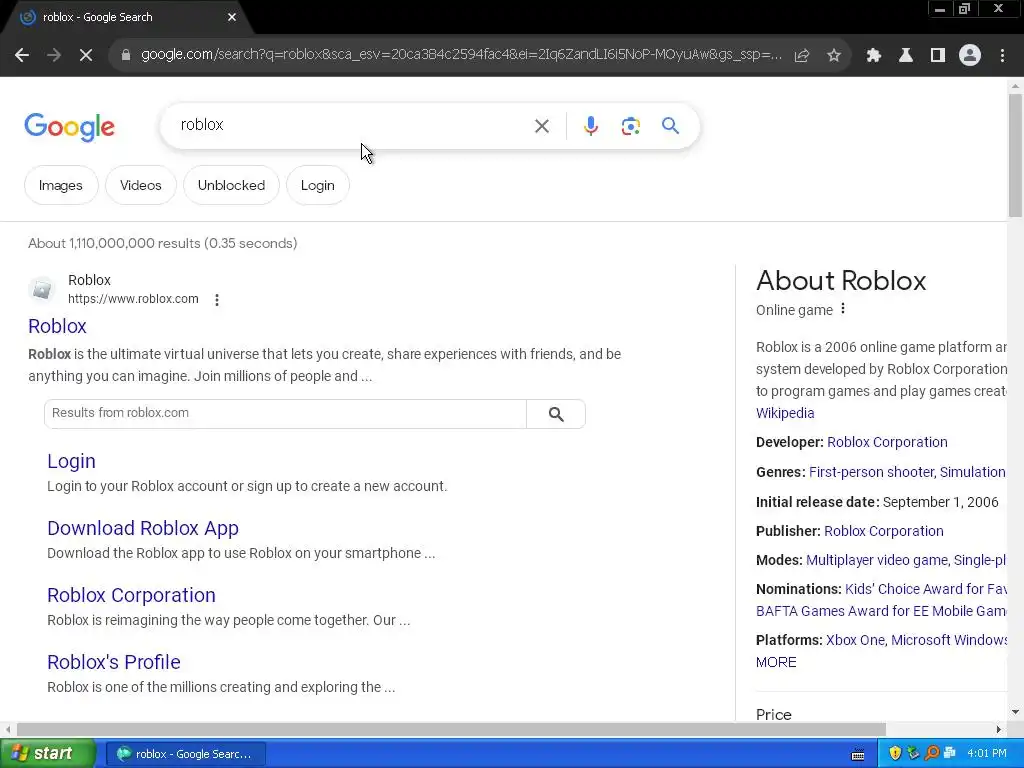This screenshot has width=1024, height=768.
Task: Close the roblox Google Search tab
Action: point(232,17)
